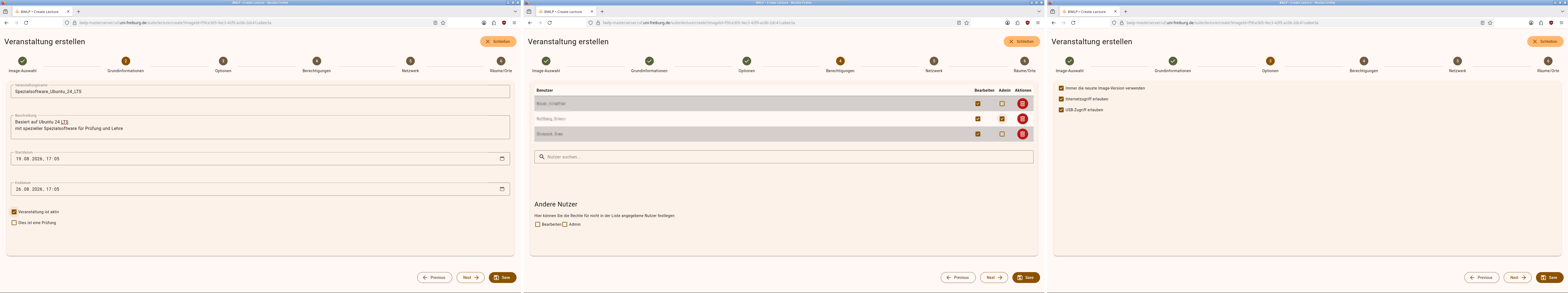Toggle 'Veranstaltung ist aktiv' checkbox
This screenshot has height=293, width=1568.
[14, 212]
